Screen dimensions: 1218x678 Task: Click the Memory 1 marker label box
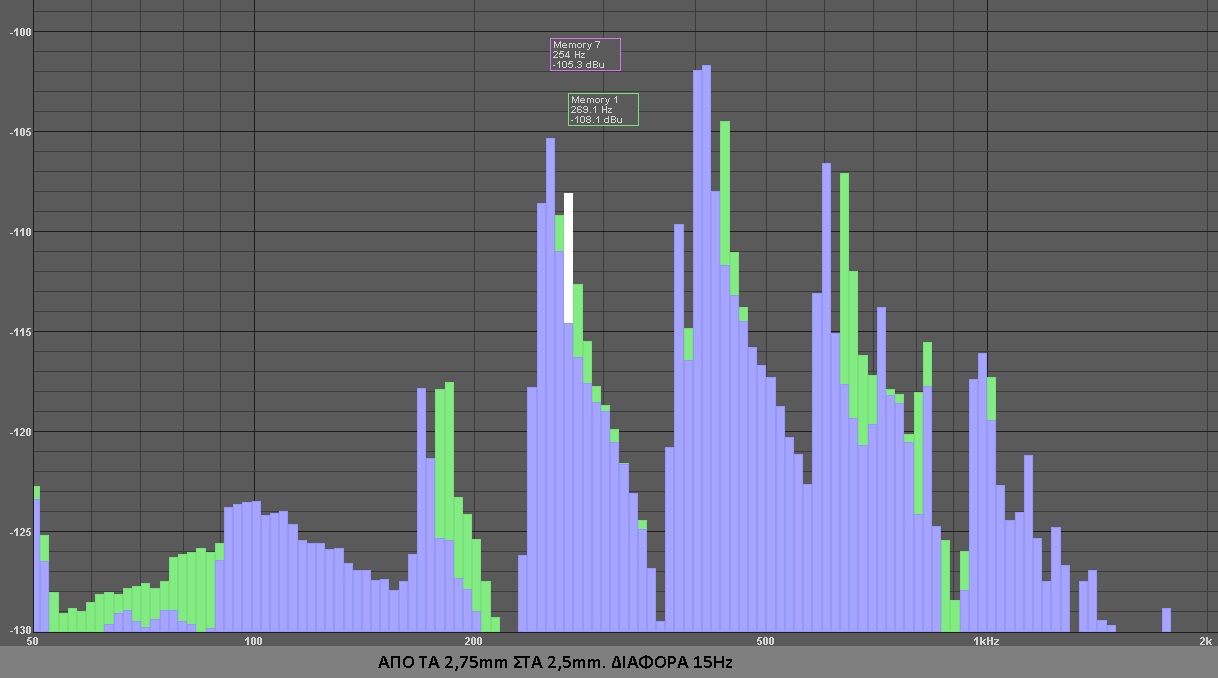coord(603,109)
